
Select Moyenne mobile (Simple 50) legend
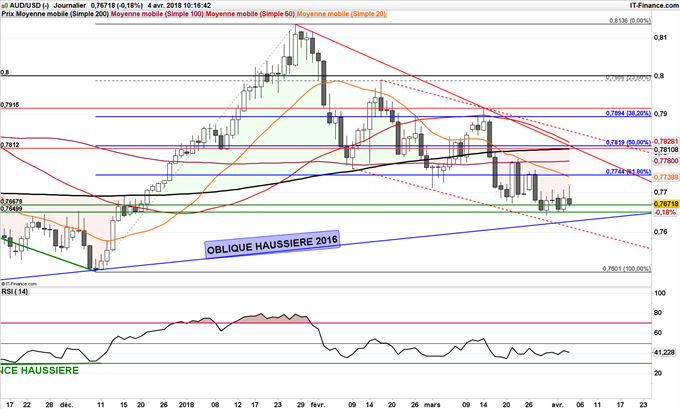pos(250,14)
